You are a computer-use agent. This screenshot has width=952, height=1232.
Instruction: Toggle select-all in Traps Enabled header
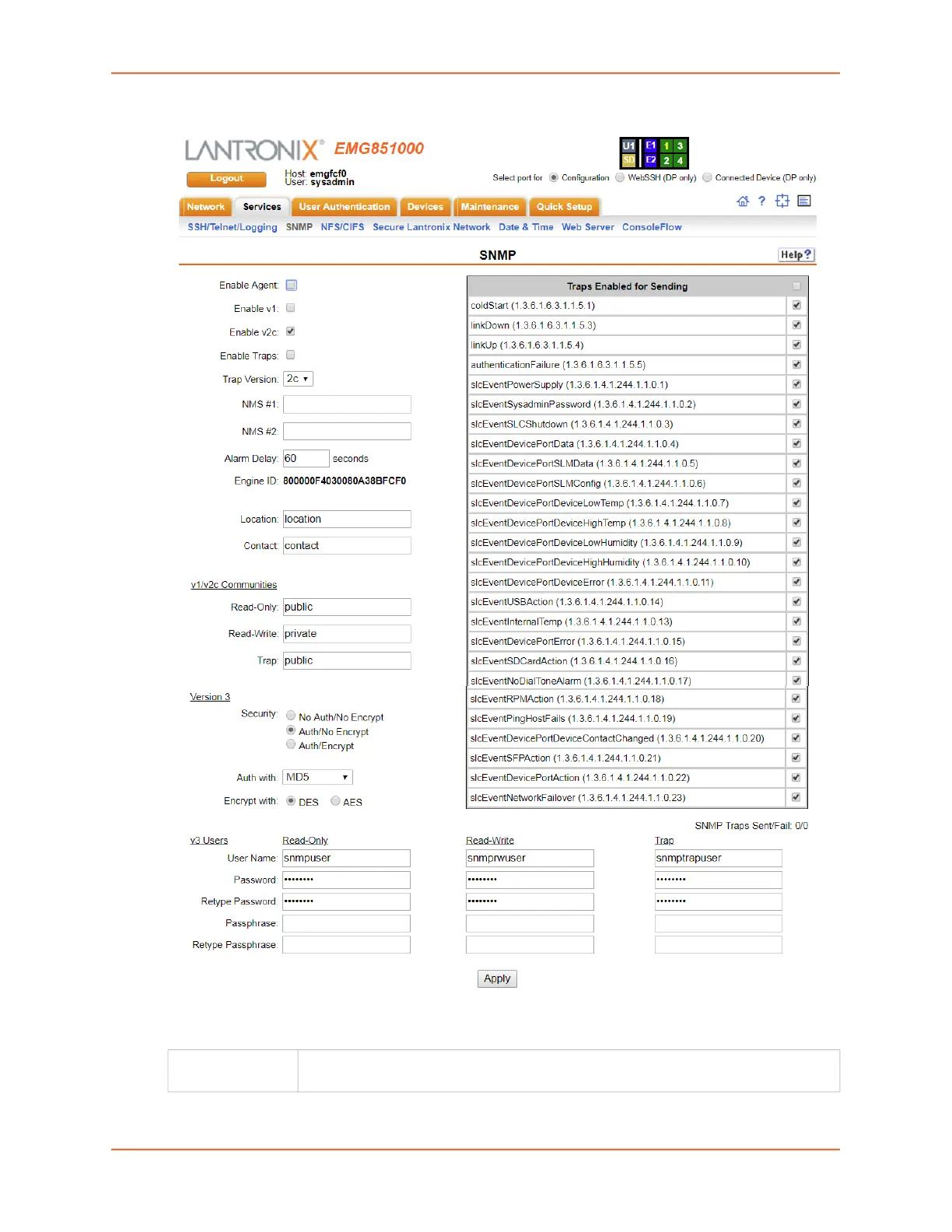796,286
